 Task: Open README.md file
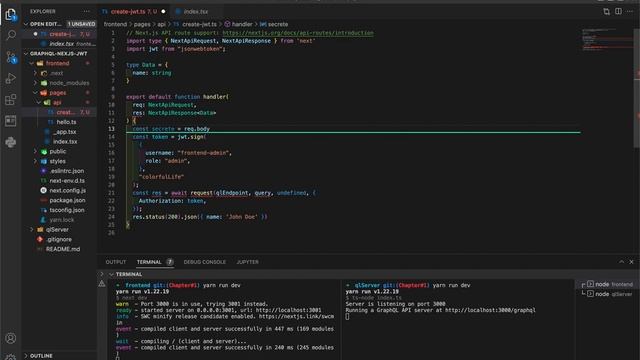(59, 249)
